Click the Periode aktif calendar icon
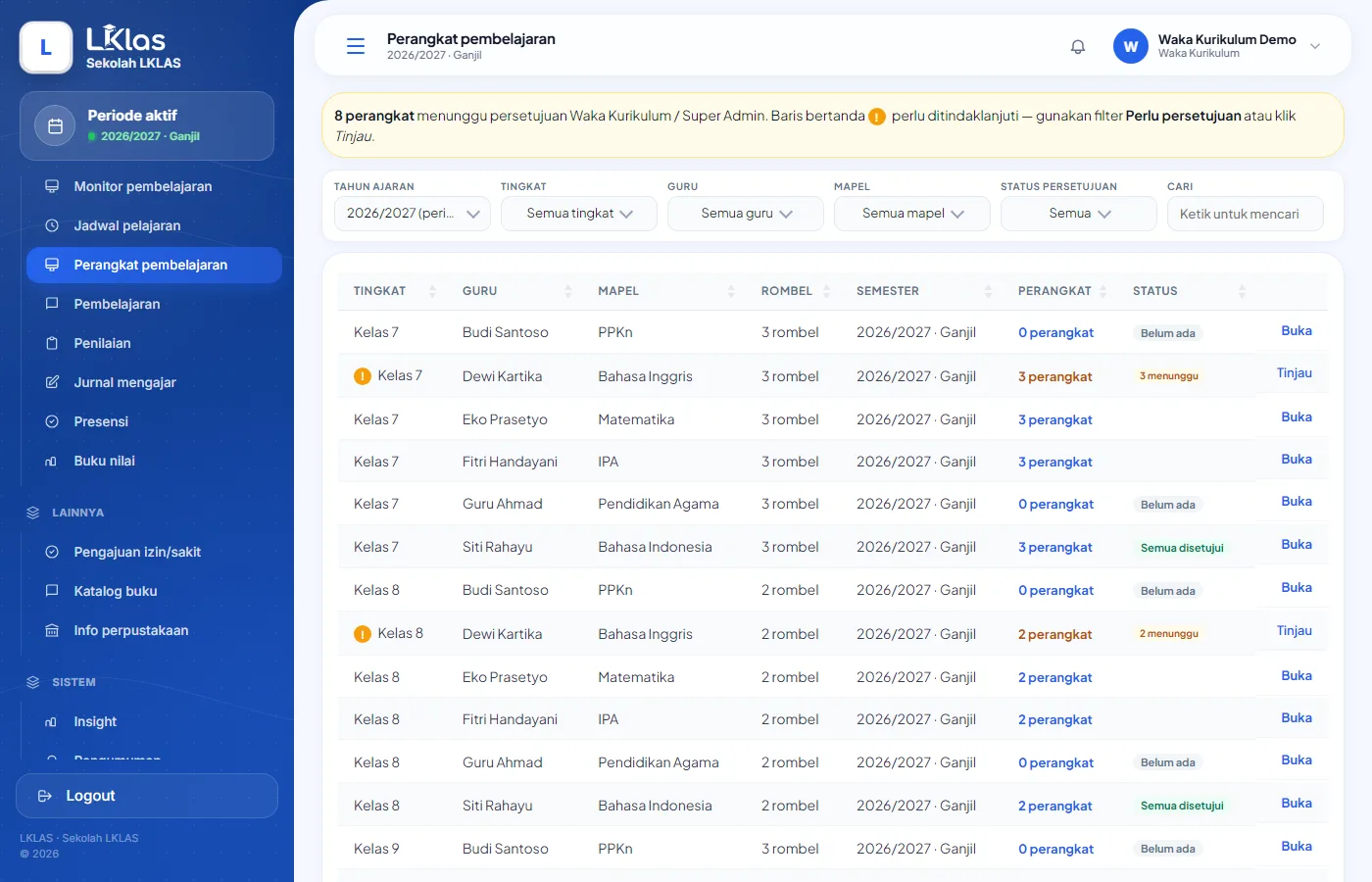Image resolution: width=1372 pixels, height=882 pixels. 56,125
